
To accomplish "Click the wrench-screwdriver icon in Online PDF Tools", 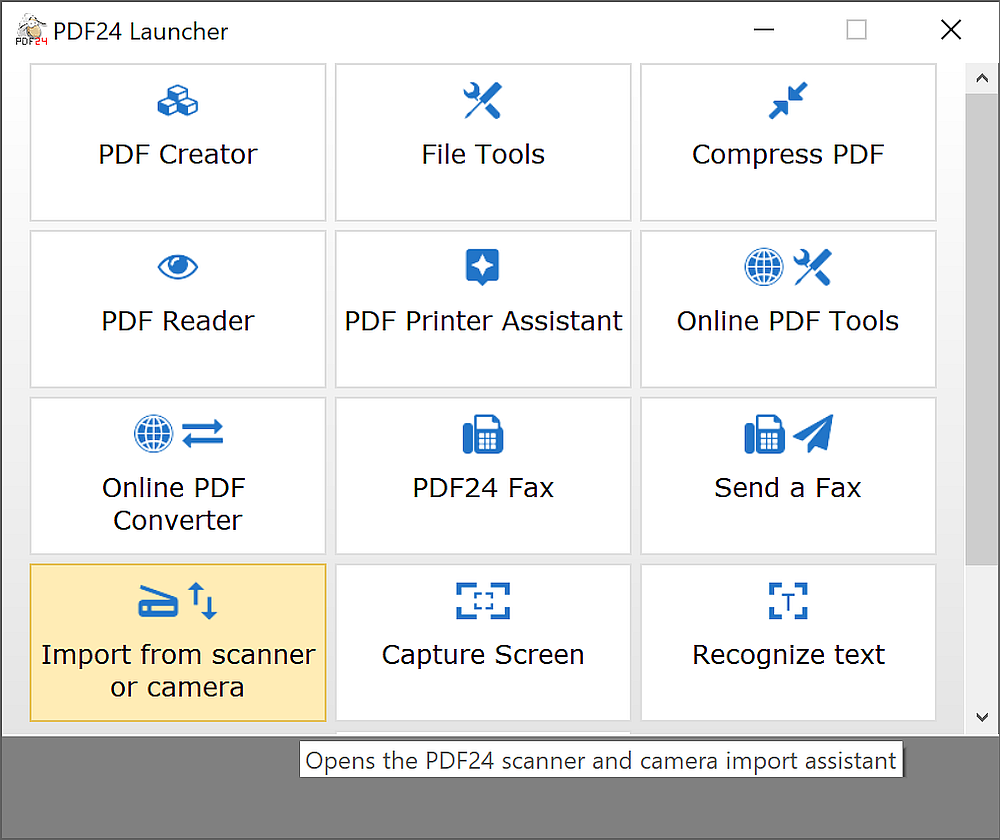I will tap(812, 267).
